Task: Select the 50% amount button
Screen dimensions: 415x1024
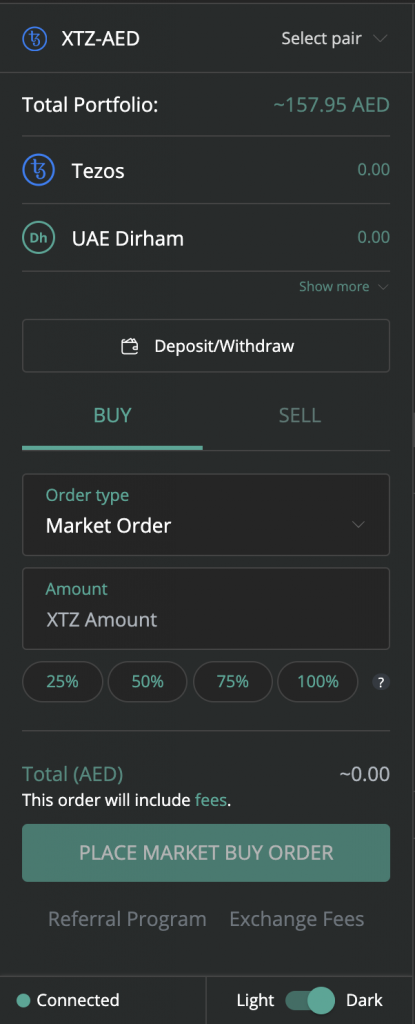Action: tap(148, 682)
